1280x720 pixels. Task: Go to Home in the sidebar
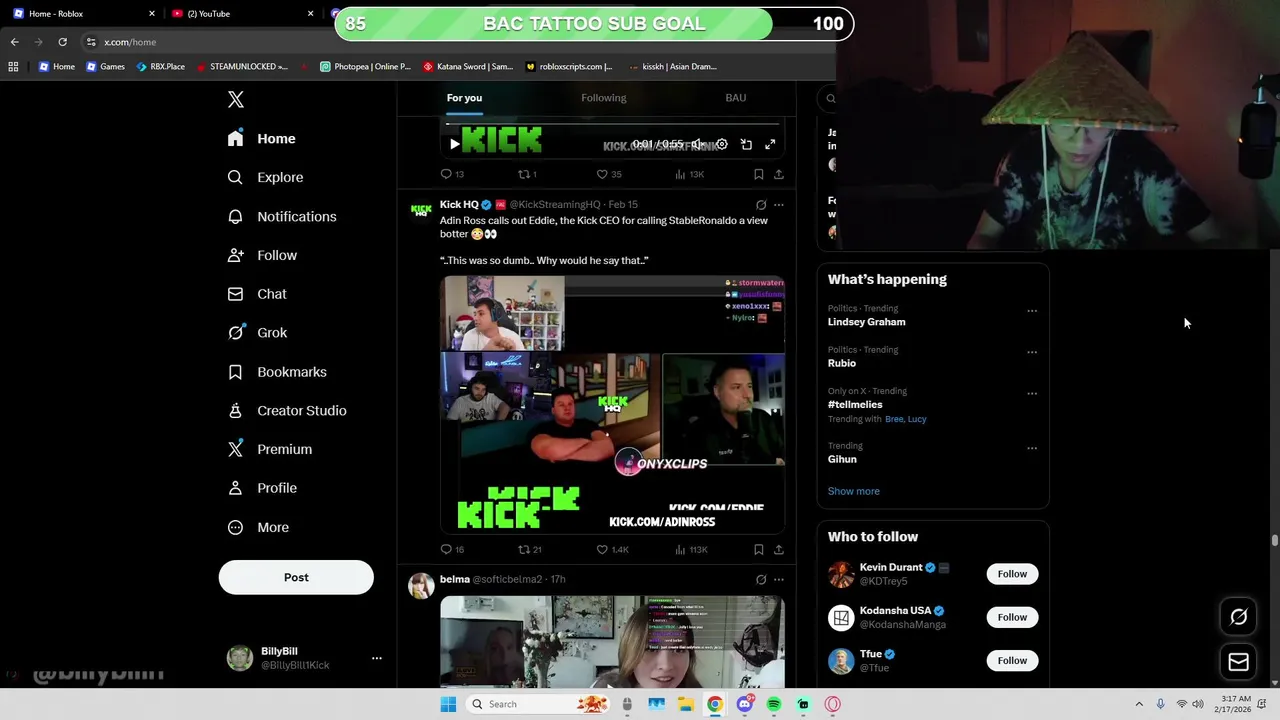261,139
